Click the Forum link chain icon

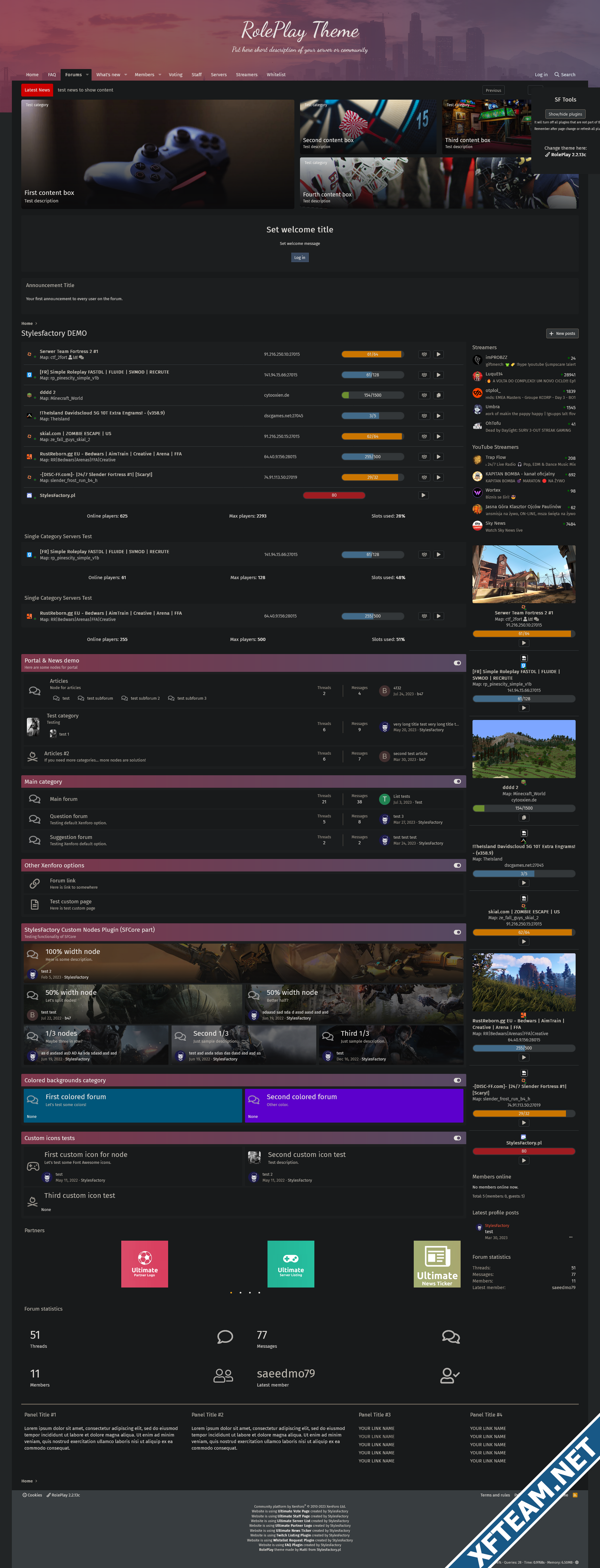[x=35, y=883]
